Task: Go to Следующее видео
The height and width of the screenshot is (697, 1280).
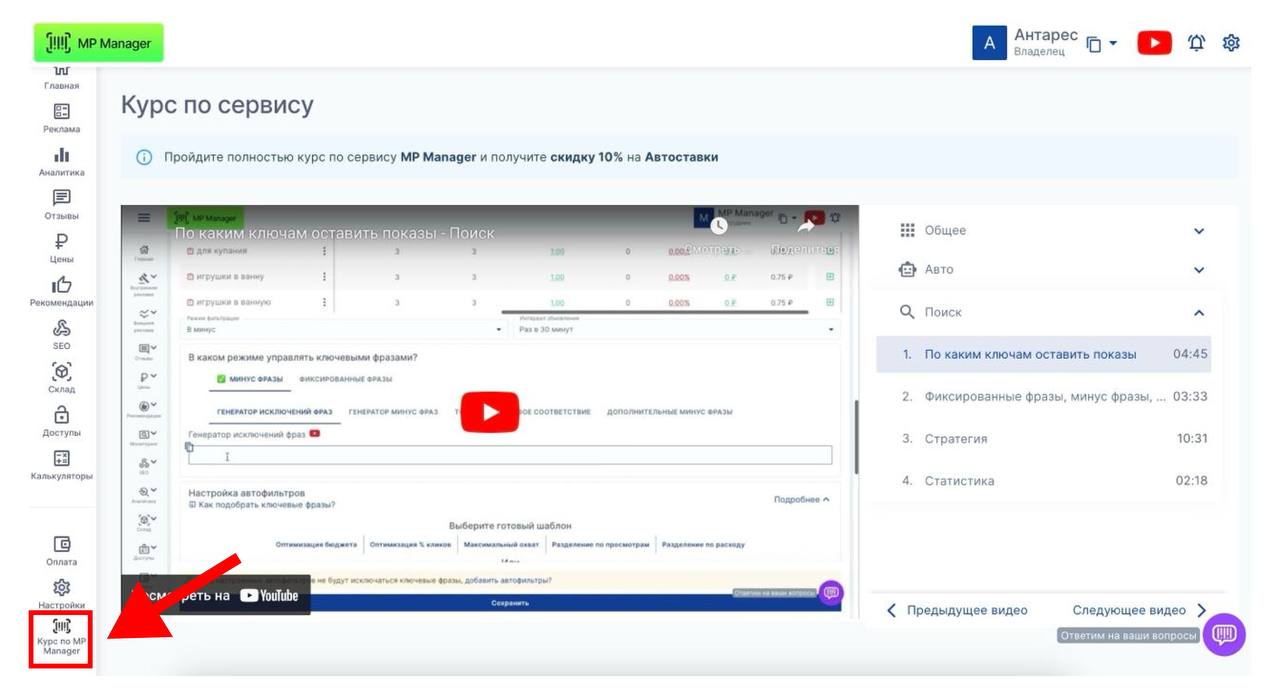Action: coord(1139,611)
